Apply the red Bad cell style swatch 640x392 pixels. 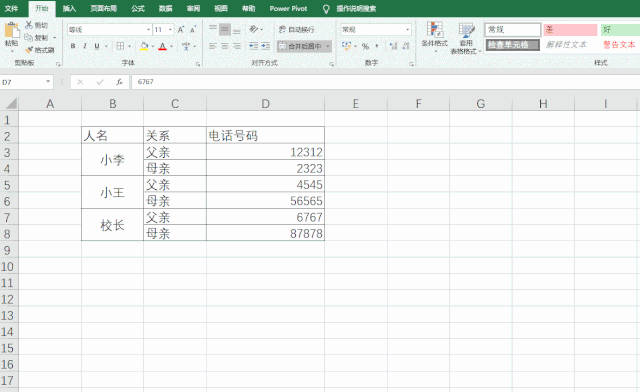click(x=570, y=30)
